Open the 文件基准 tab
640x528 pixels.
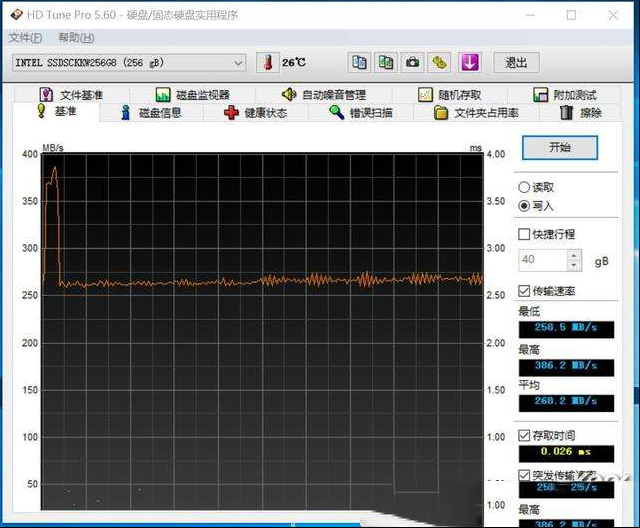coord(71,95)
